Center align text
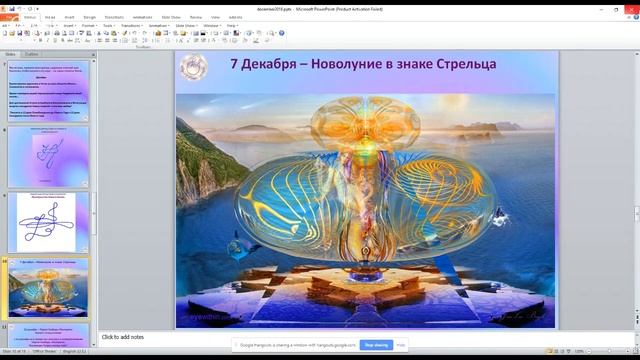 [107, 41]
